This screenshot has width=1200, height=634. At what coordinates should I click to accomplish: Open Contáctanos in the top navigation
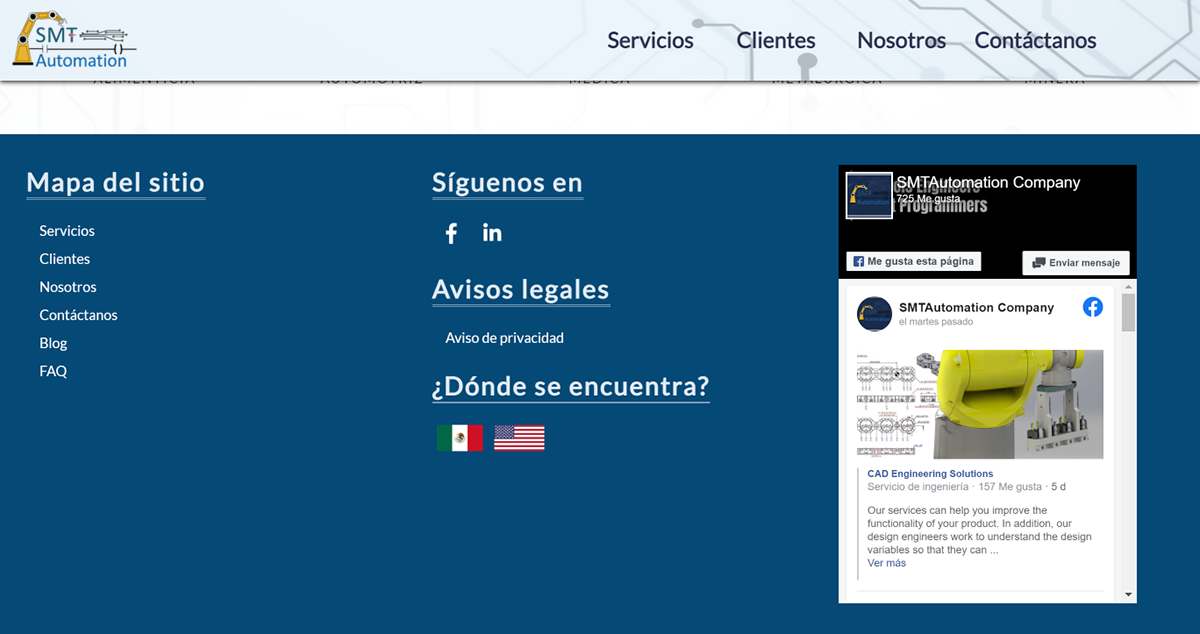[1035, 41]
